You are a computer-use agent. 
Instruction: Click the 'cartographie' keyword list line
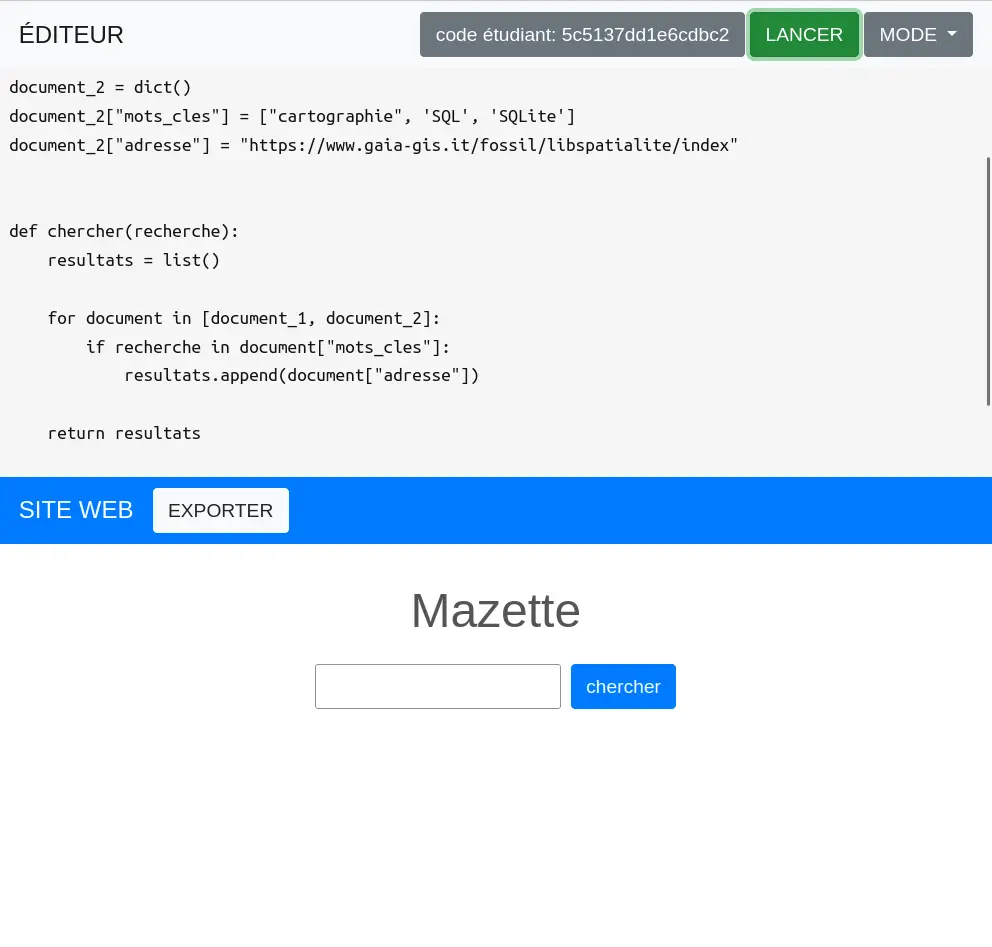coord(290,116)
